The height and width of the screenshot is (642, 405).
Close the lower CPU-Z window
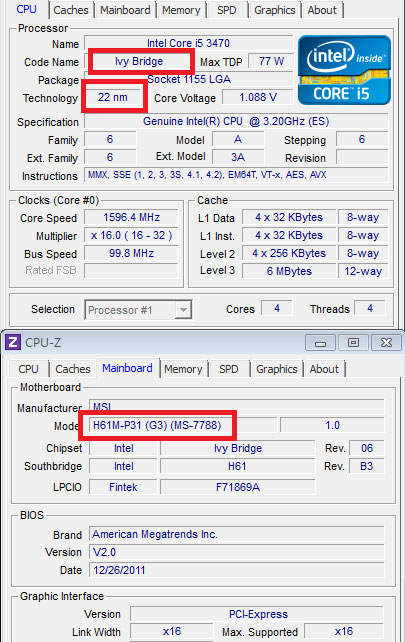386,343
